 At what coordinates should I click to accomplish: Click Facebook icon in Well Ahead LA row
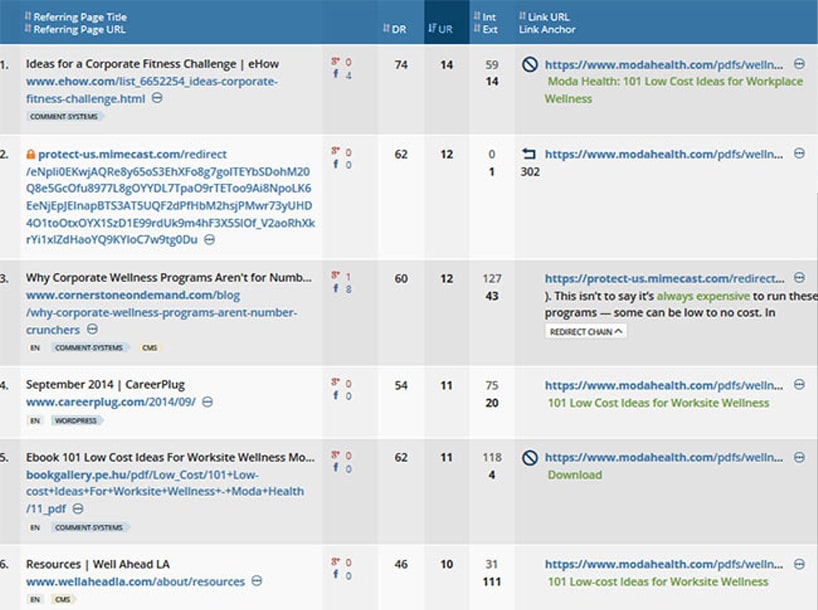coord(335,575)
